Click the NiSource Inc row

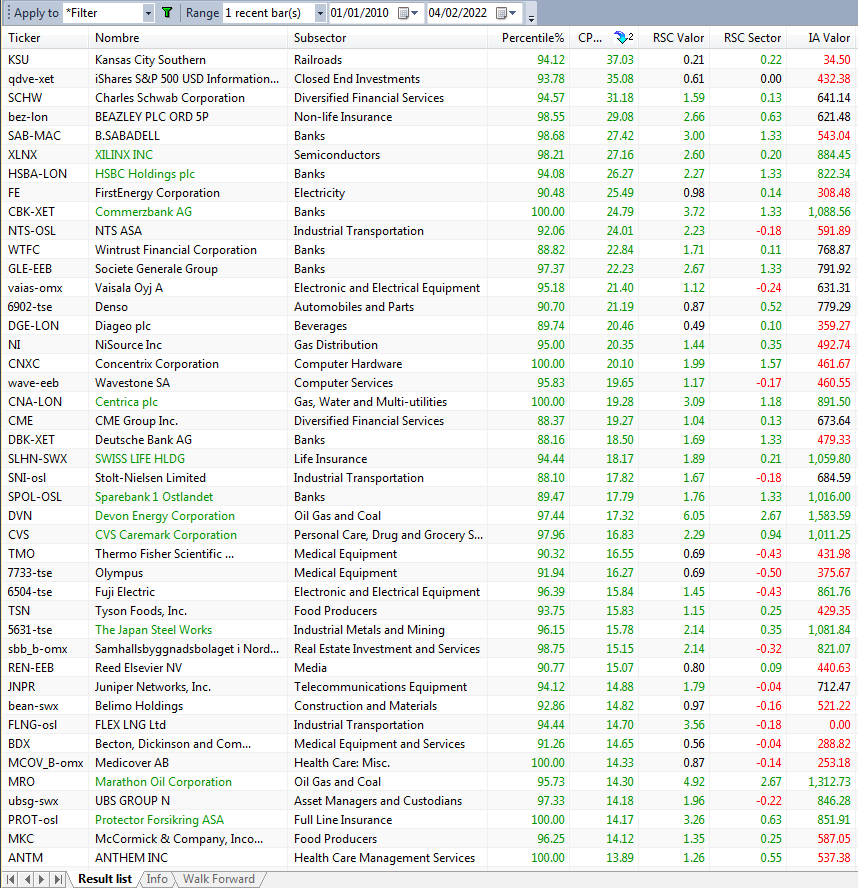429,345
